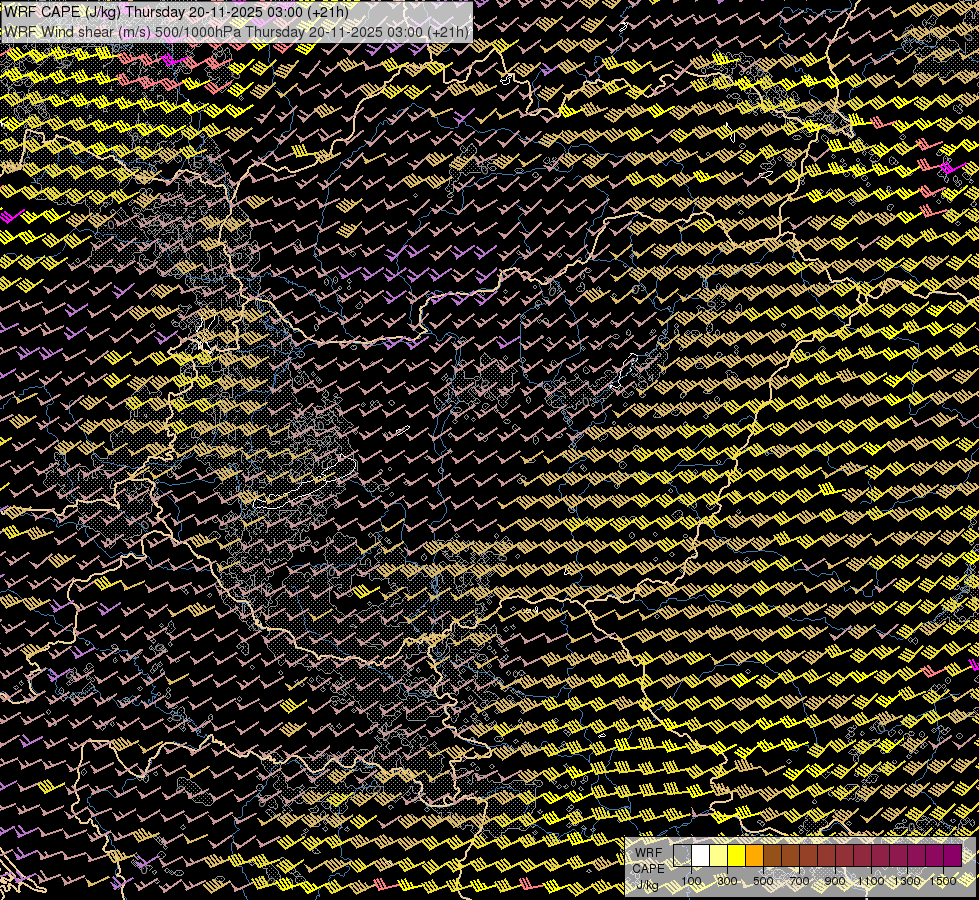Image resolution: width=979 pixels, height=900 pixels.
Task: Click the 1500 legend value label
Action: pyautogui.click(x=943, y=881)
